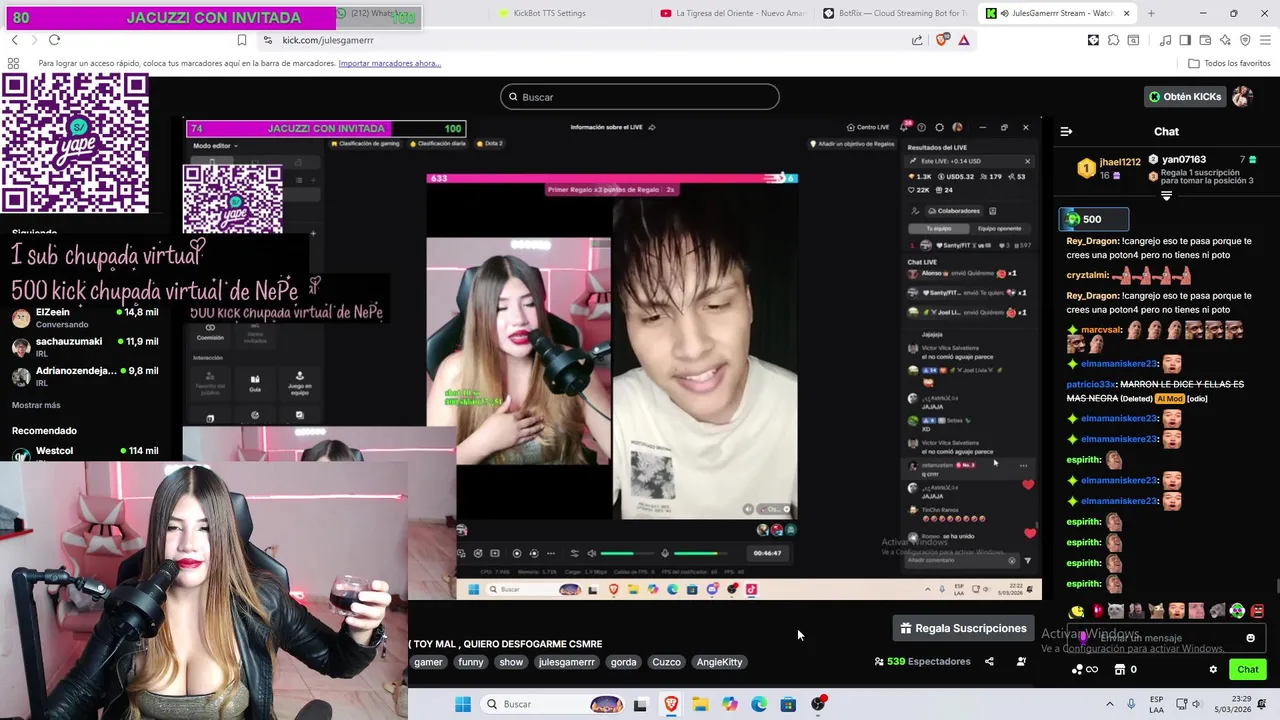Click the pinned 500 kicks gift badge
The width and height of the screenshot is (1280, 720).
tap(1094, 219)
